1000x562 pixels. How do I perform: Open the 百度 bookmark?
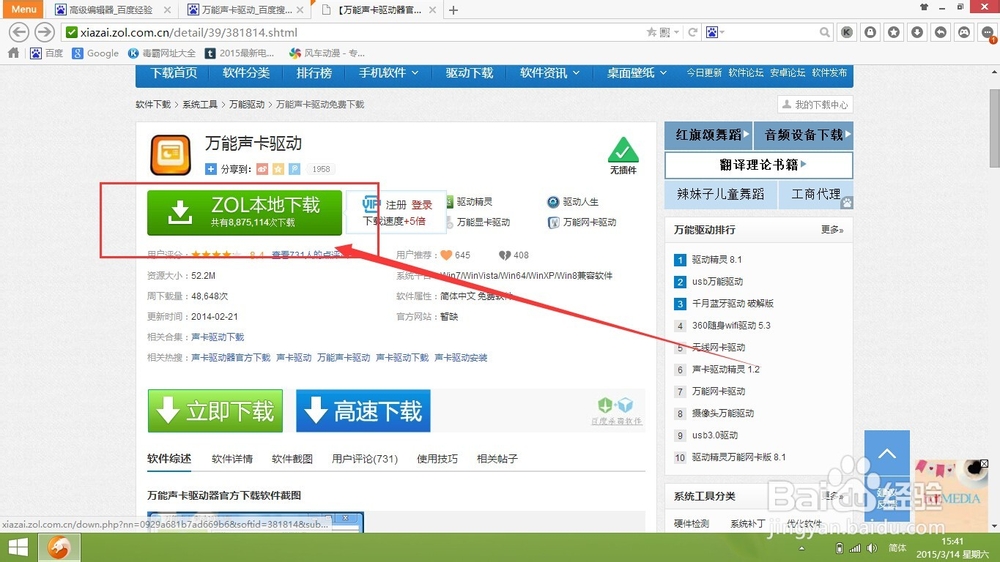coord(47,53)
